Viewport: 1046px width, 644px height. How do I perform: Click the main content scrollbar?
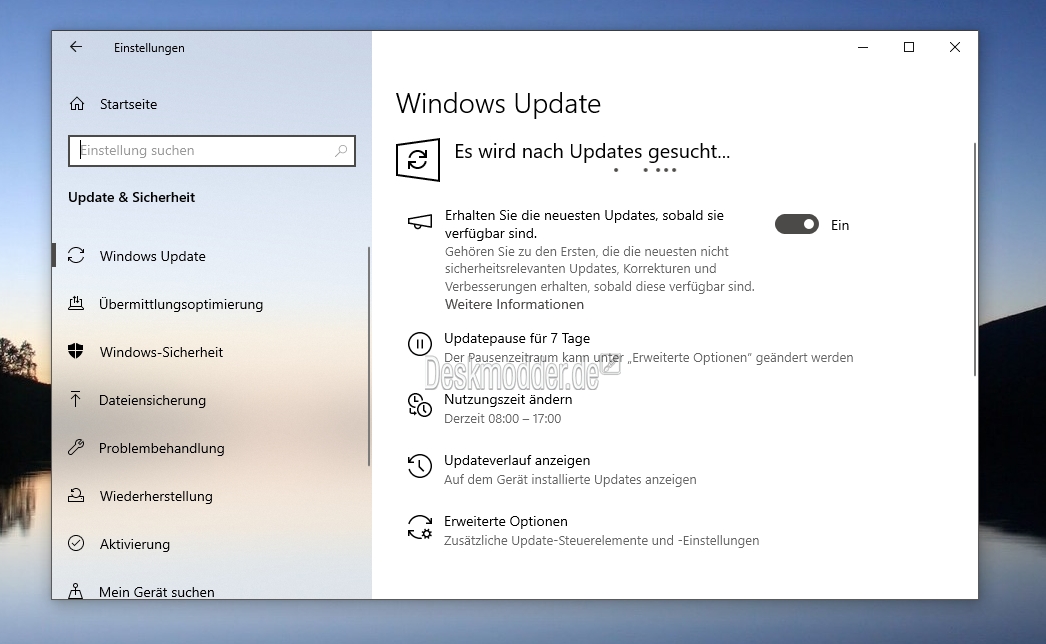[x=975, y=259]
